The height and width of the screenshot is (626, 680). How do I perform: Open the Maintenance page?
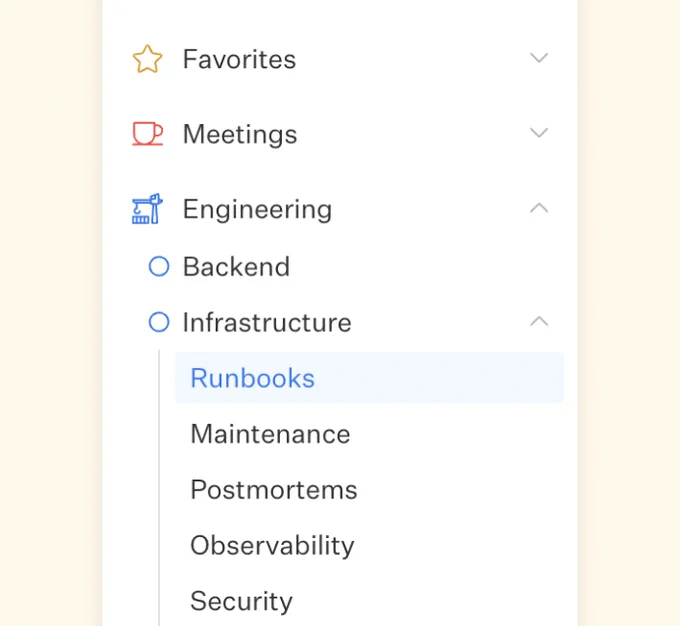click(270, 434)
